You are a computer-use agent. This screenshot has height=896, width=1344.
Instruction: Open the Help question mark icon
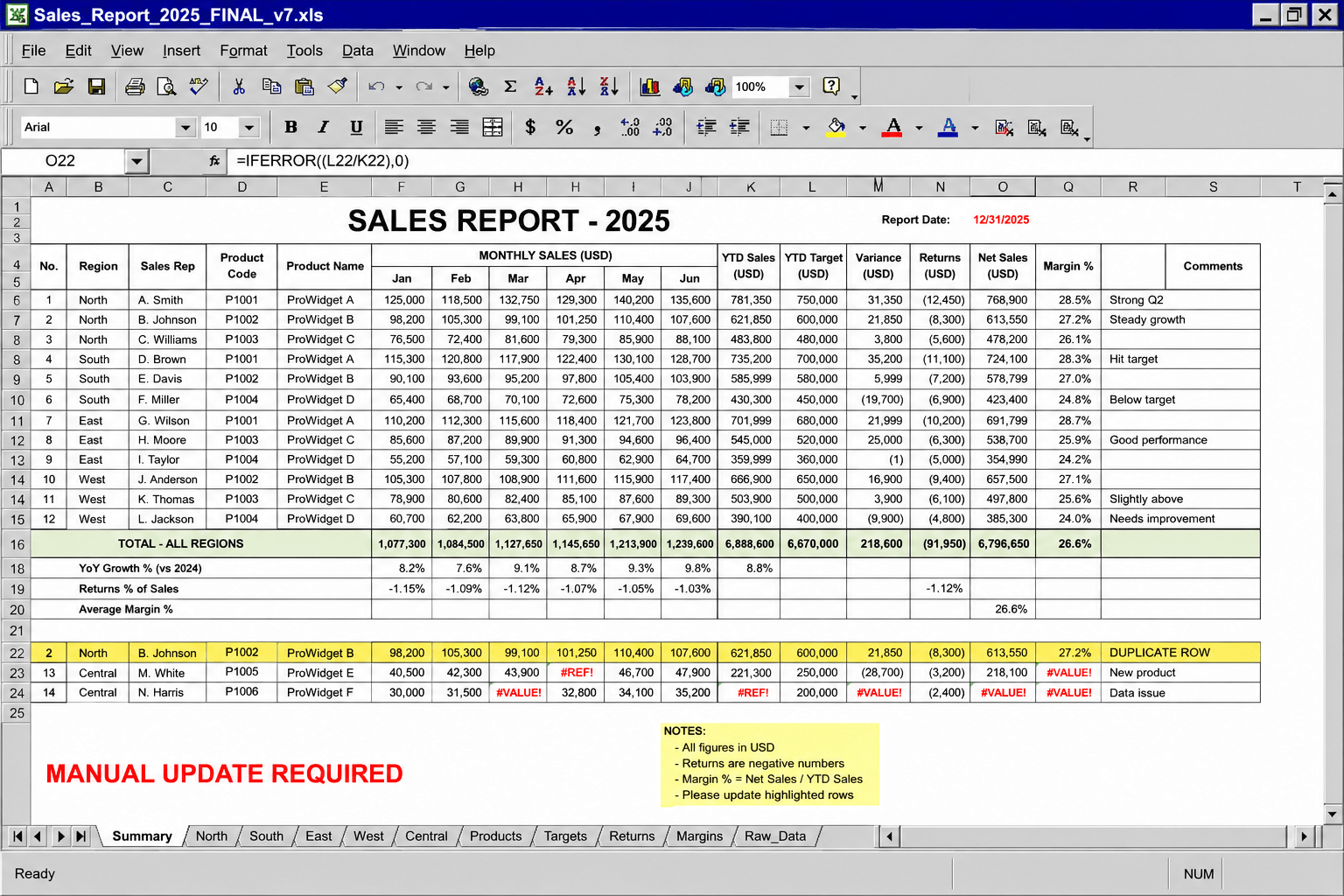831,86
